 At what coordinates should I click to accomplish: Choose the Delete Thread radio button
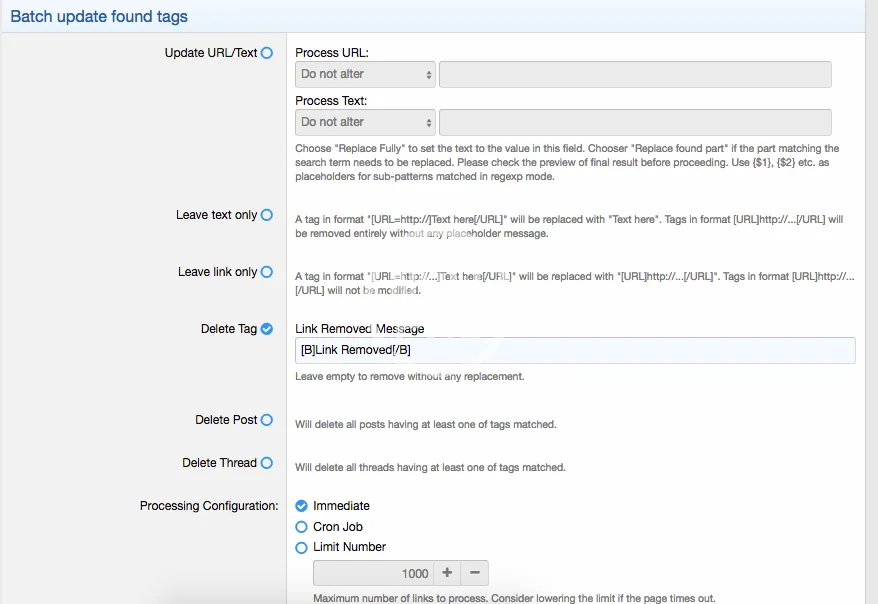(x=267, y=463)
